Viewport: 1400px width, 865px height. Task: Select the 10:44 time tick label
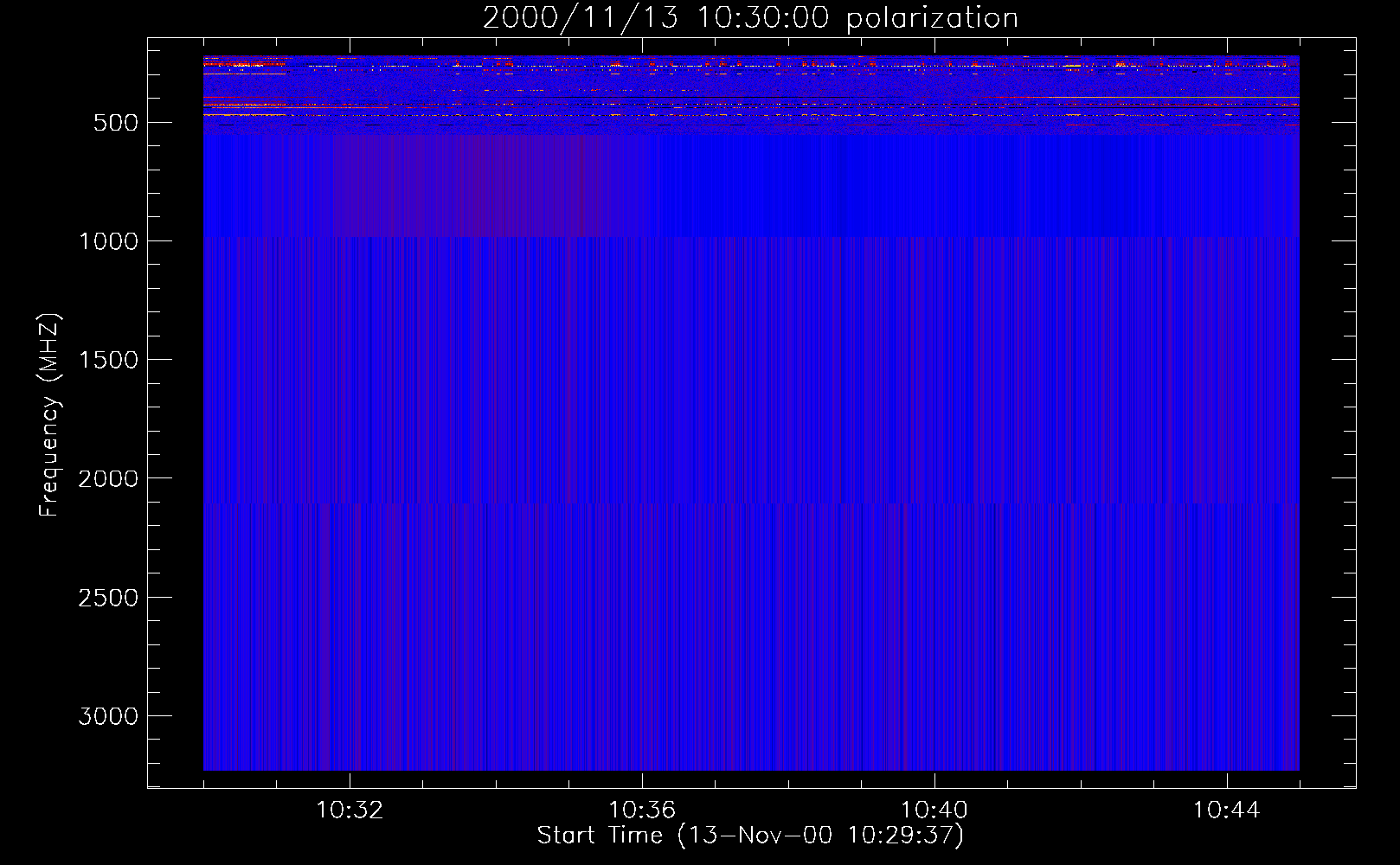click(1227, 811)
